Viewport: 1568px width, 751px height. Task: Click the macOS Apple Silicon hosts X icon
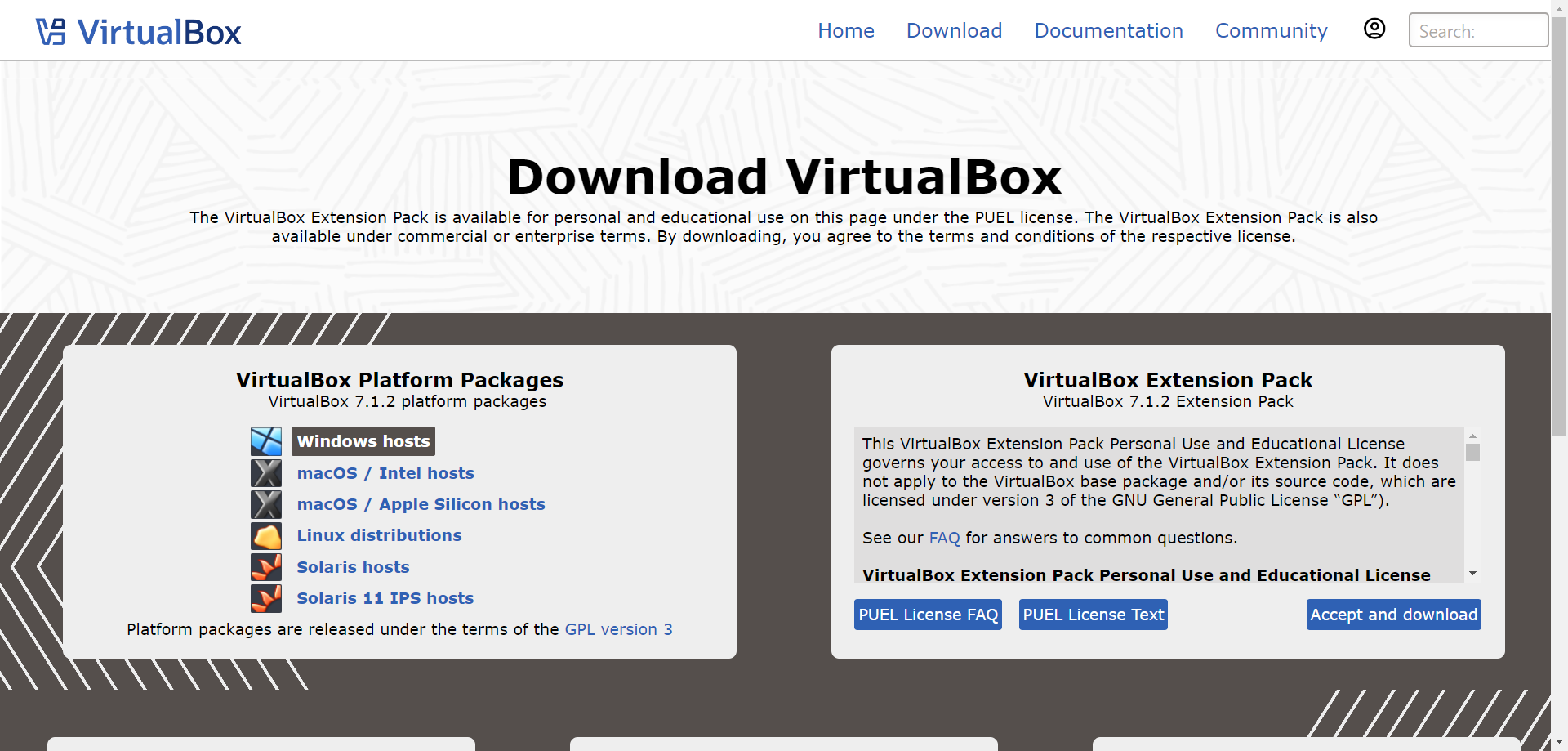[266, 504]
